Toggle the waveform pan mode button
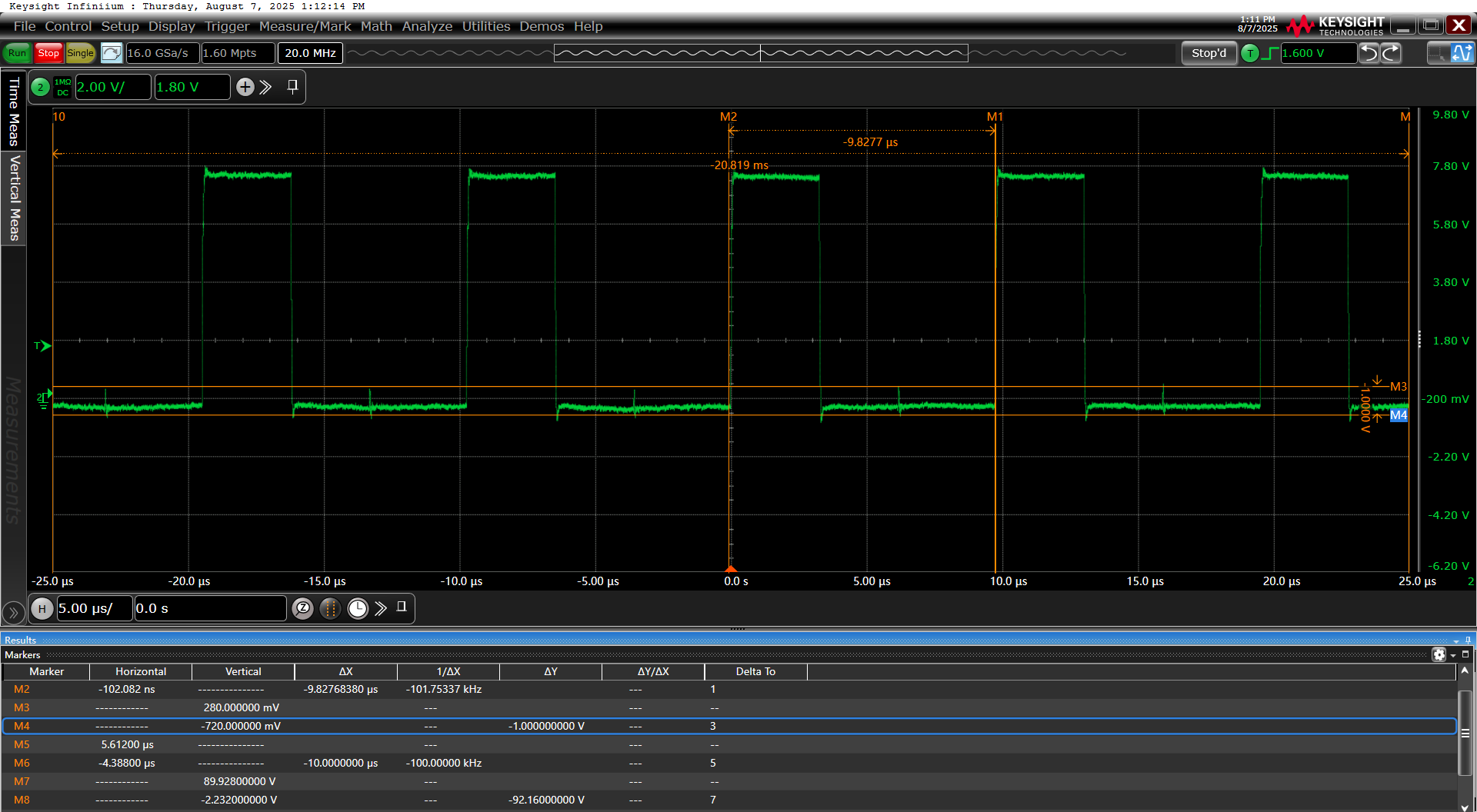 [x=1461, y=53]
